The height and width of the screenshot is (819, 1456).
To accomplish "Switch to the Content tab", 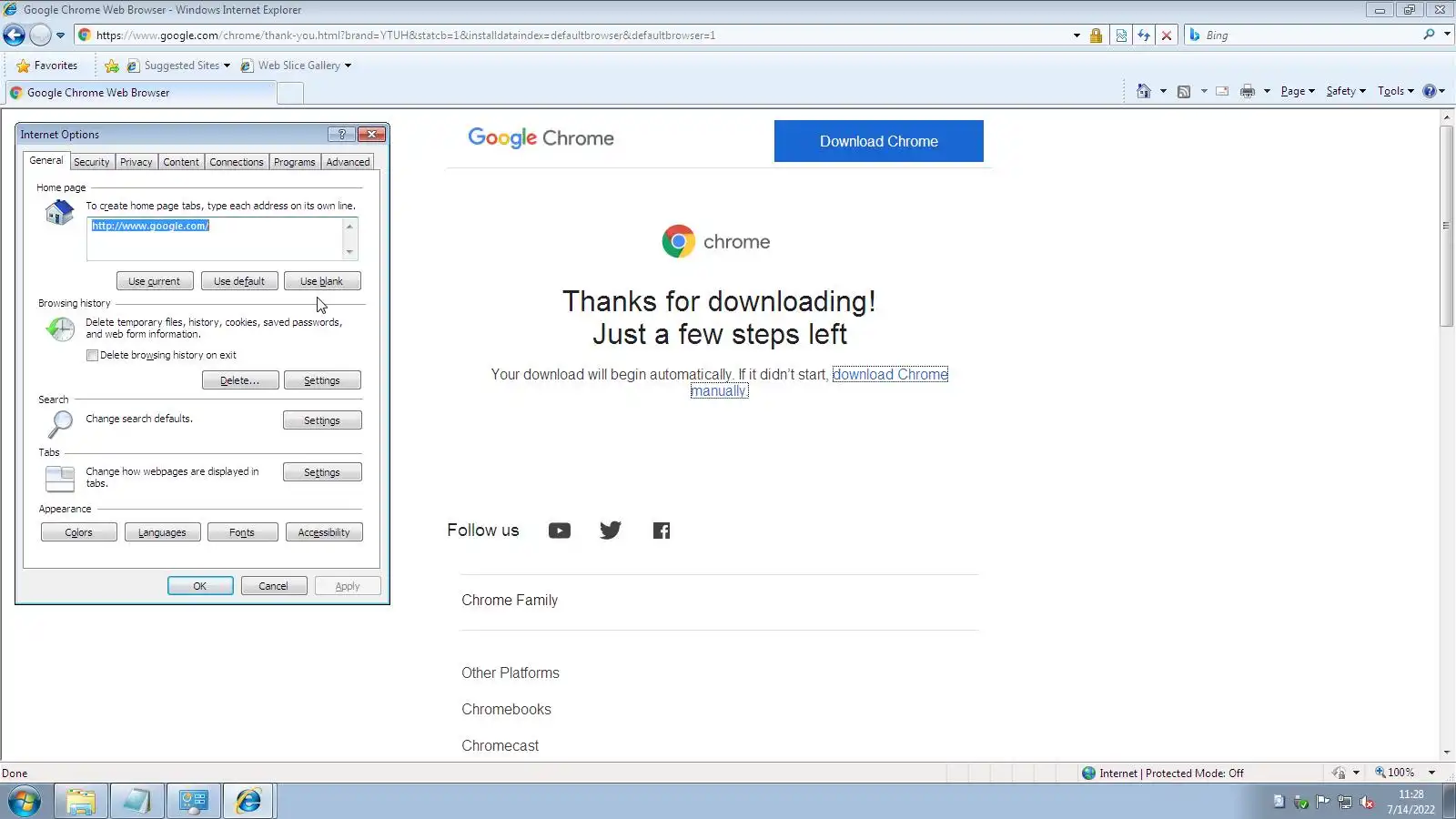I will click(181, 162).
